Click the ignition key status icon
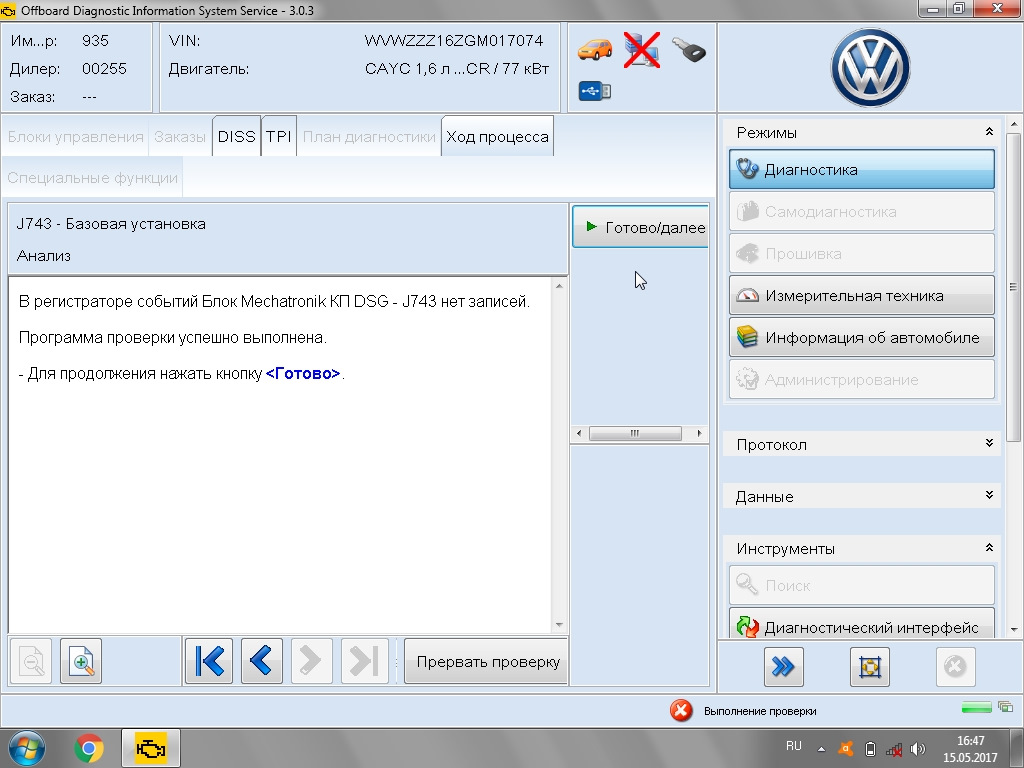The height and width of the screenshot is (768, 1024). click(x=689, y=50)
